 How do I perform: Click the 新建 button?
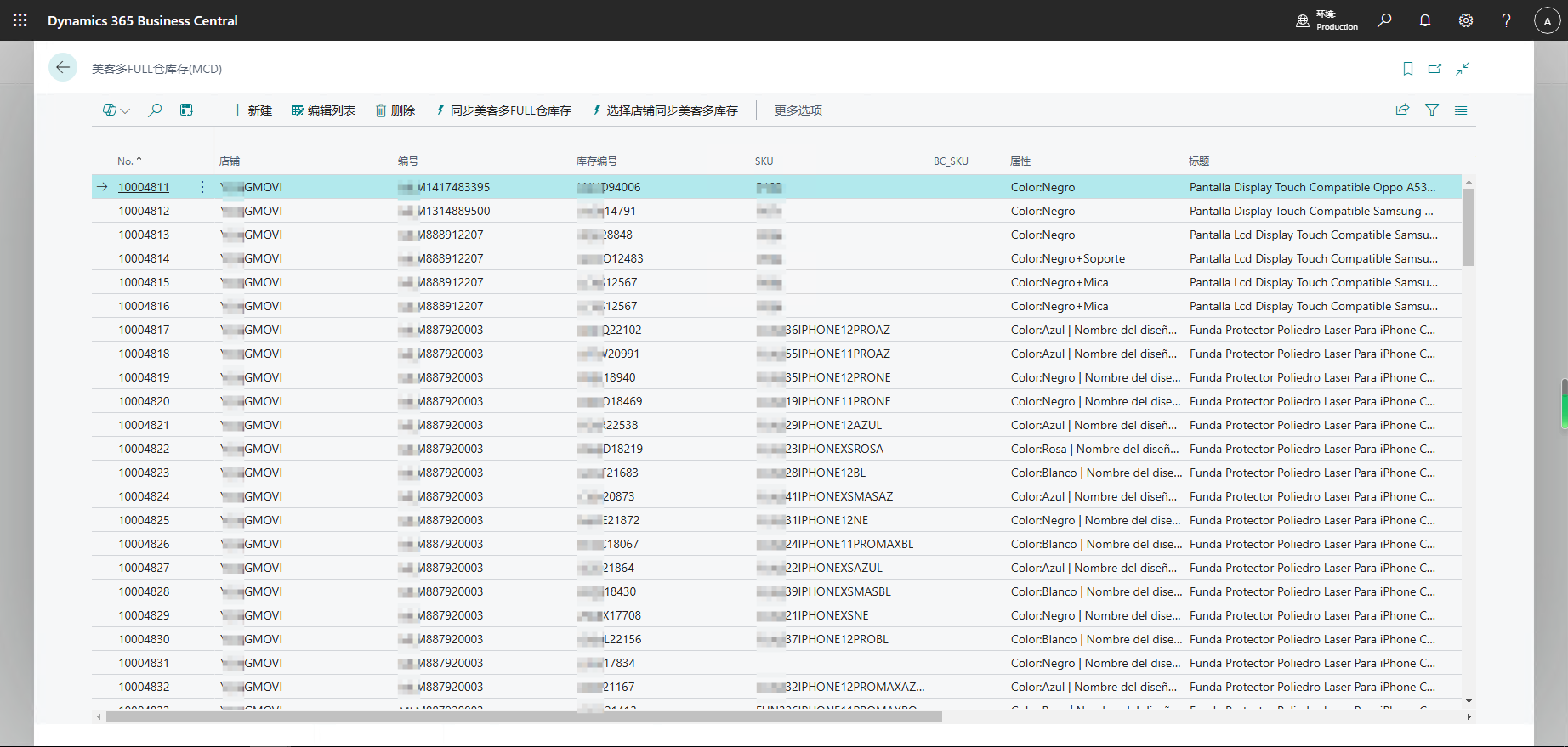[x=252, y=110]
